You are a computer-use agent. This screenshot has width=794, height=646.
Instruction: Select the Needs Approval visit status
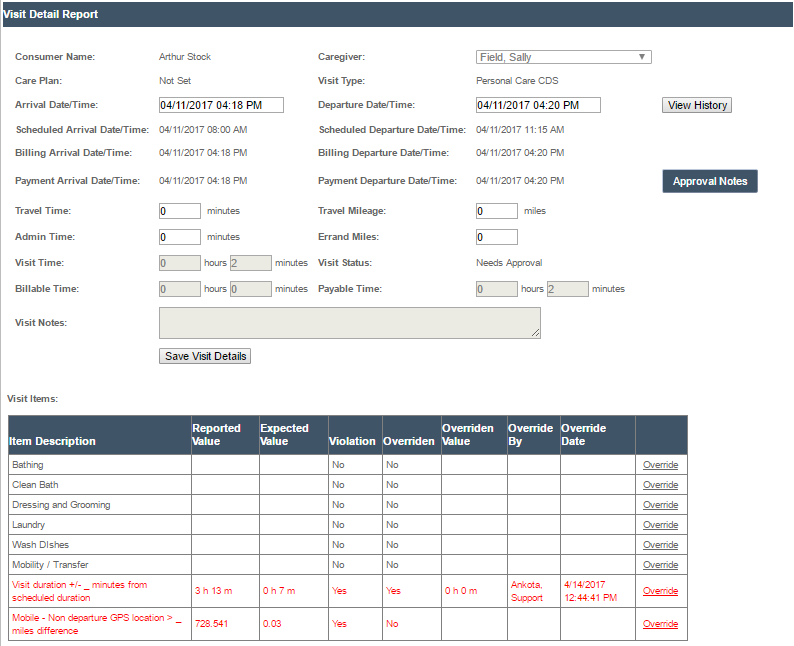[509, 263]
